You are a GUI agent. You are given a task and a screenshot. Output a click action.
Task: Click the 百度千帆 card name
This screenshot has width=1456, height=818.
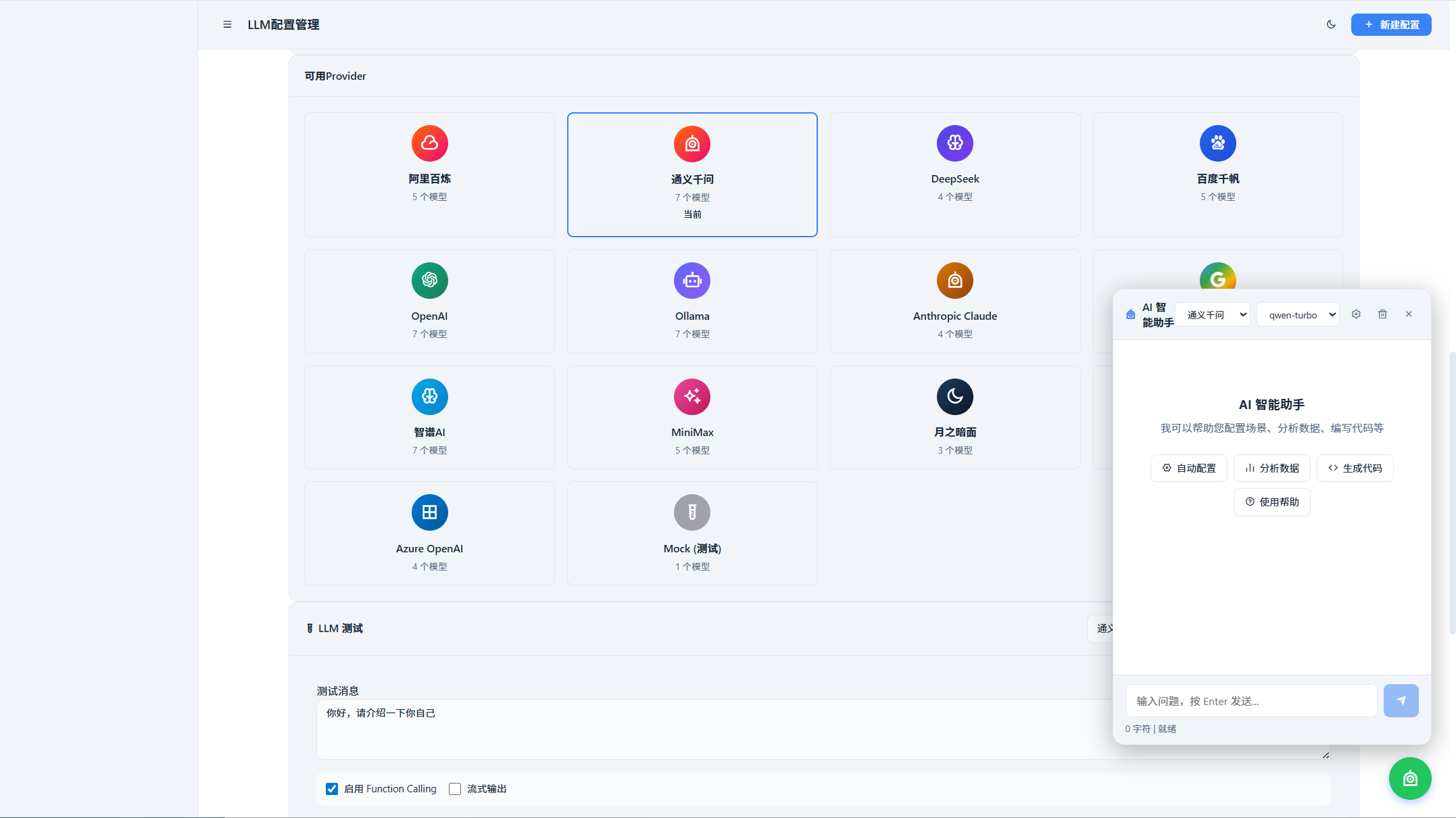[x=1218, y=179]
